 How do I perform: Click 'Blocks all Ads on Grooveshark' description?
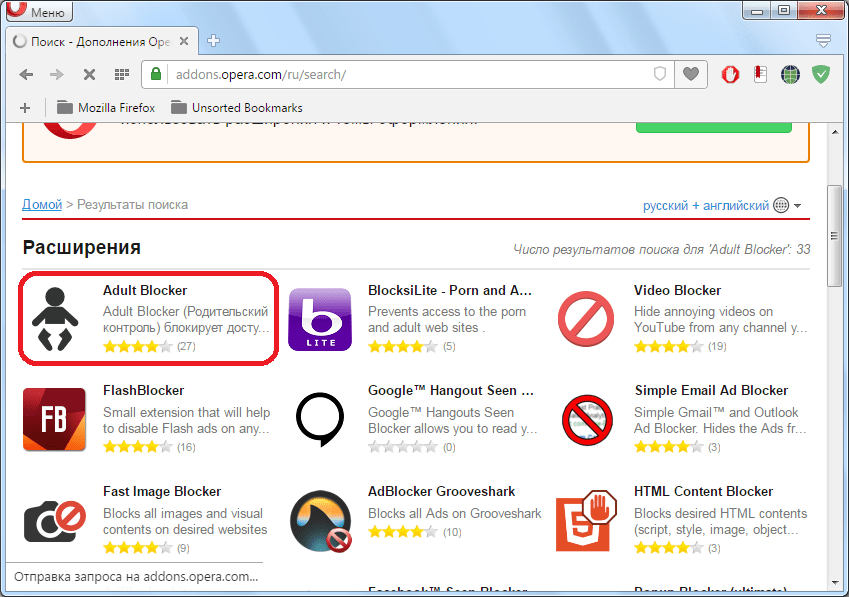[454, 513]
